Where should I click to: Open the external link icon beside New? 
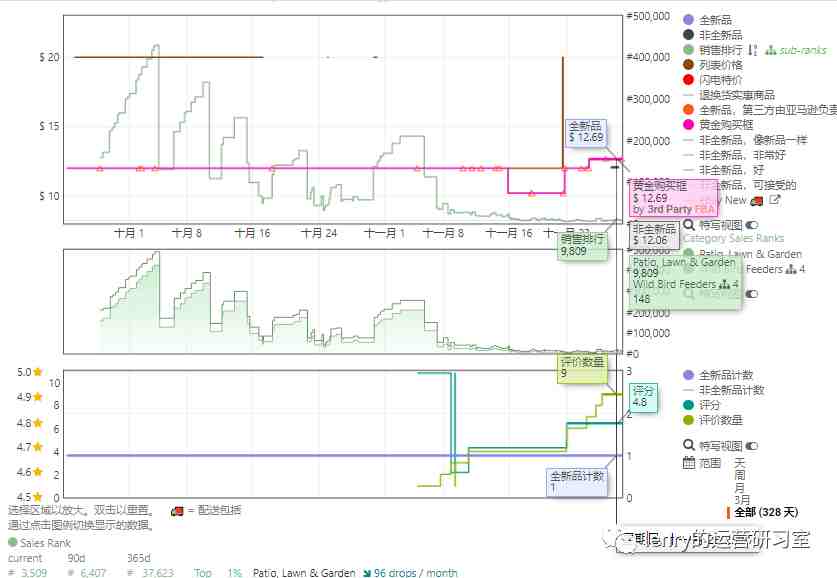pyautogui.click(x=775, y=200)
